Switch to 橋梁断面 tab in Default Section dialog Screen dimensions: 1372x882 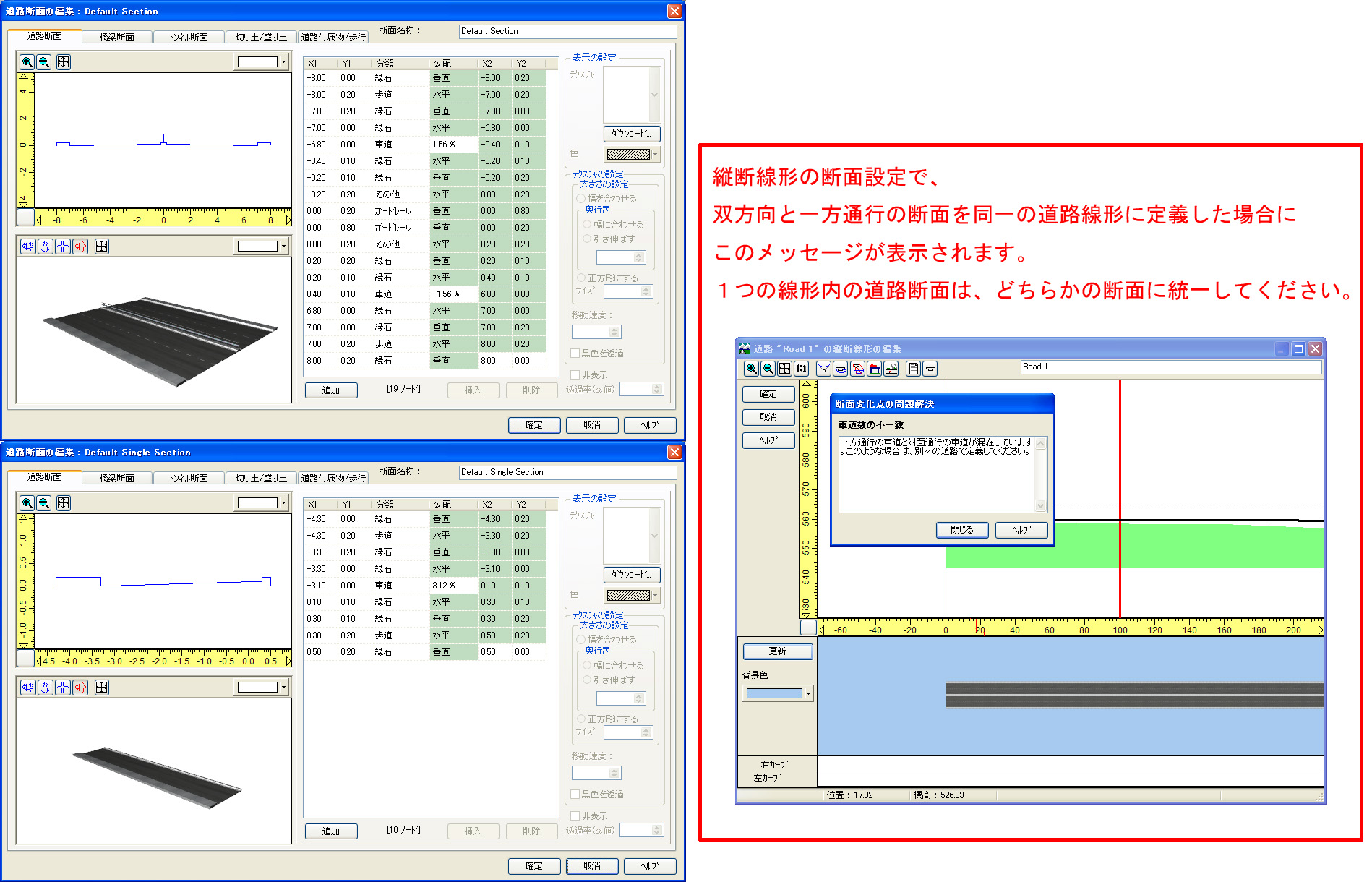coord(116,38)
